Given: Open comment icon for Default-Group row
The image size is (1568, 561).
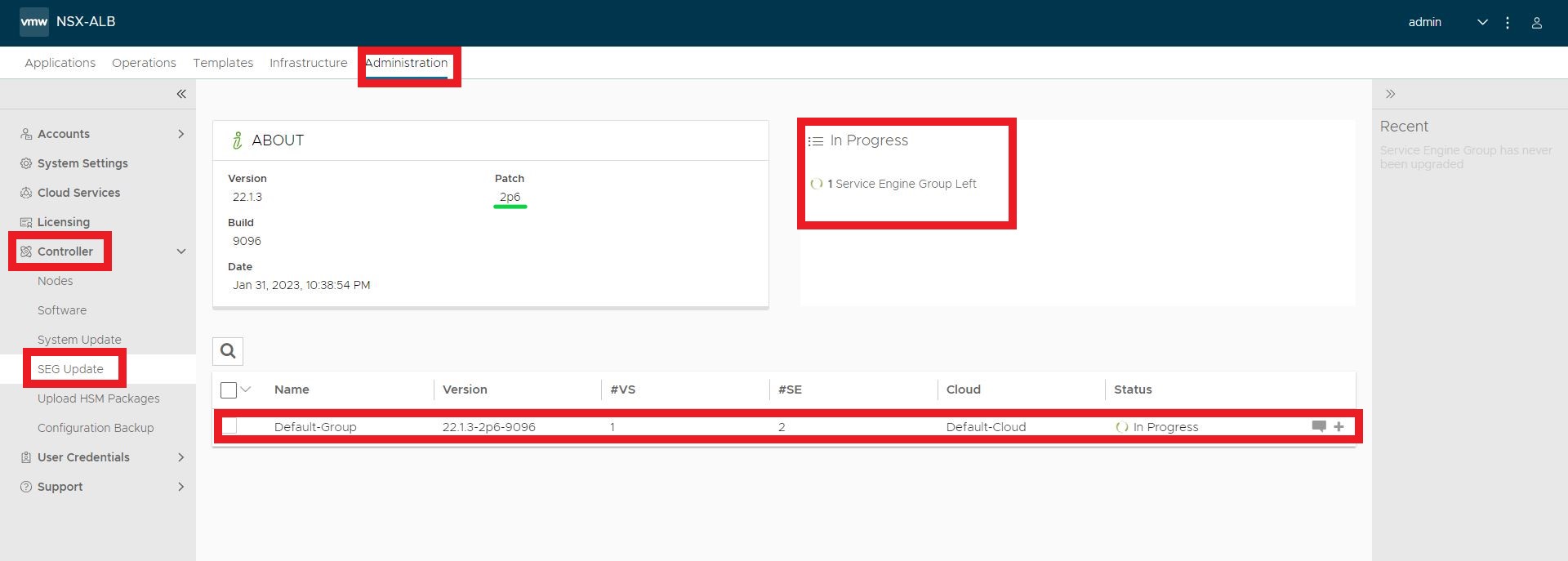Looking at the screenshot, I should pos(1319,426).
